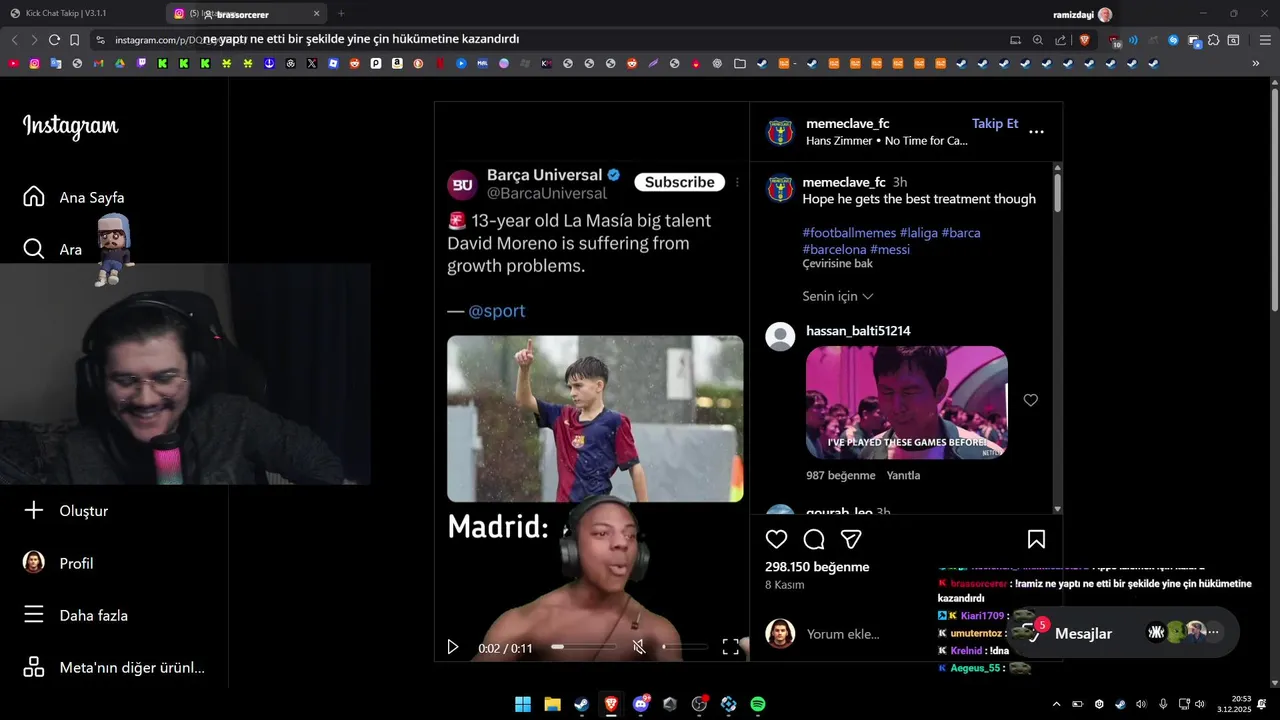1280x720 pixels.
Task: Click the Instagram logo in sidebar
Action: [71, 127]
